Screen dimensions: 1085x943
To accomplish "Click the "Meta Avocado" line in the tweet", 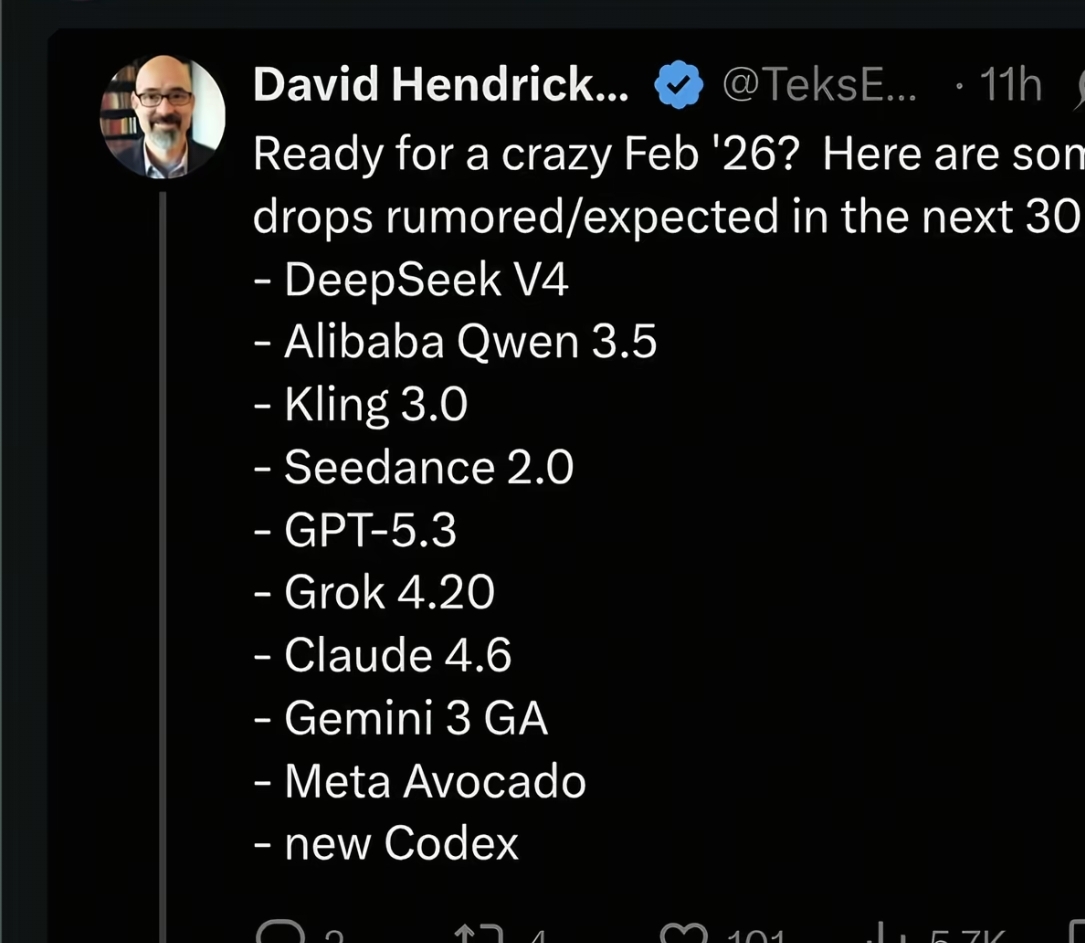I will click(435, 781).
